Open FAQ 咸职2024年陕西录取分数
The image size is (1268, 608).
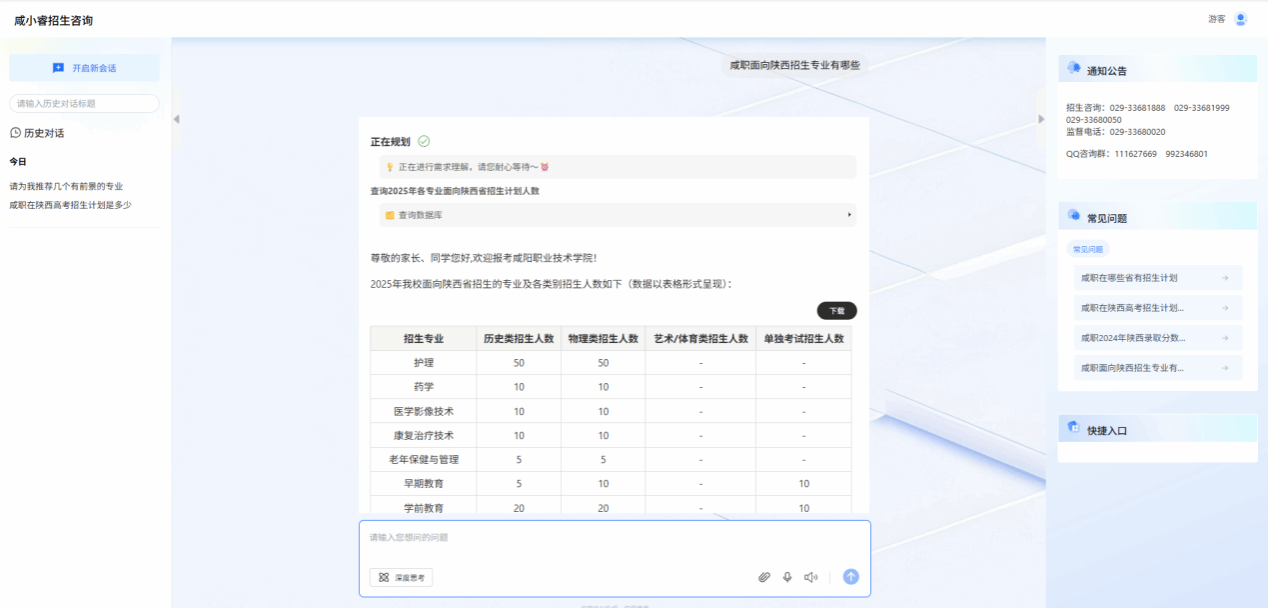1158,338
